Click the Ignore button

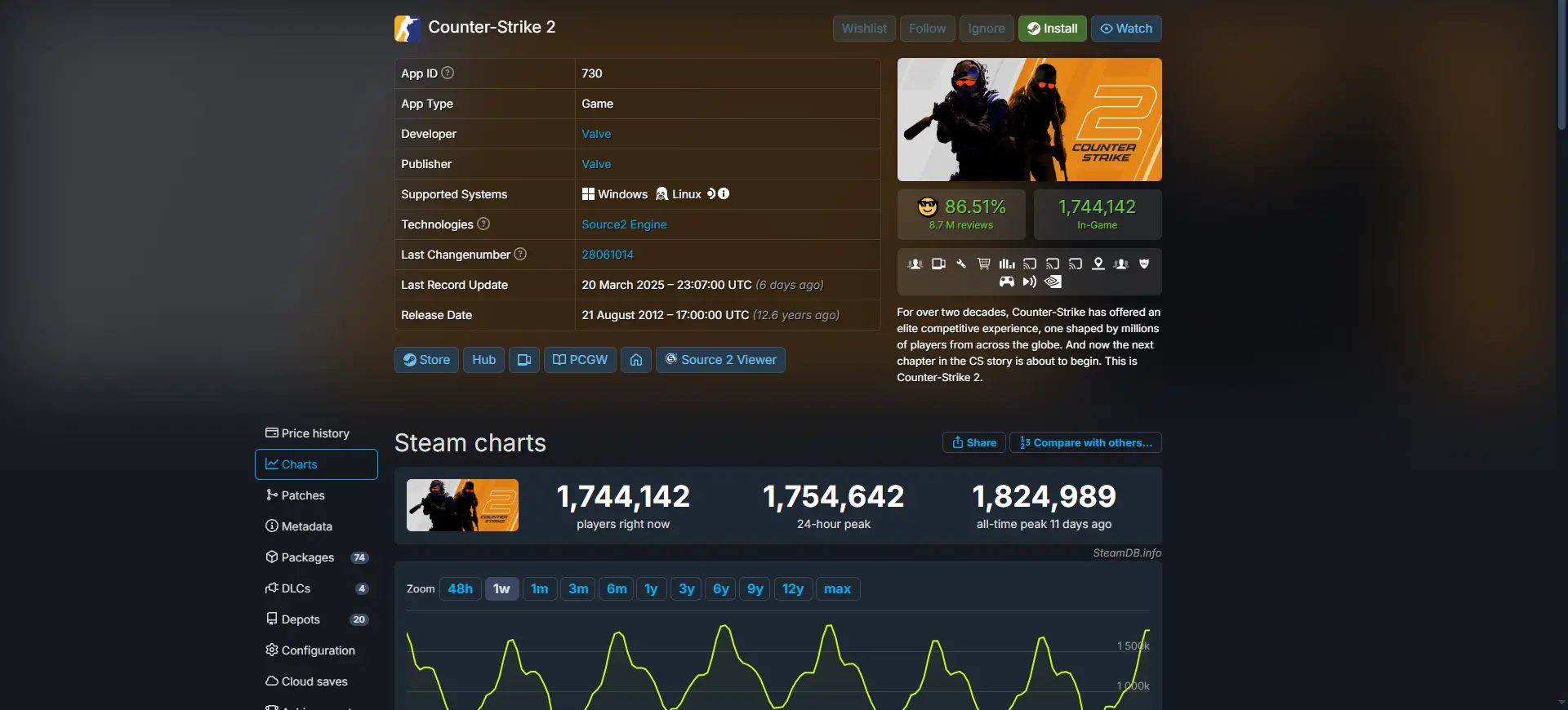tap(987, 29)
